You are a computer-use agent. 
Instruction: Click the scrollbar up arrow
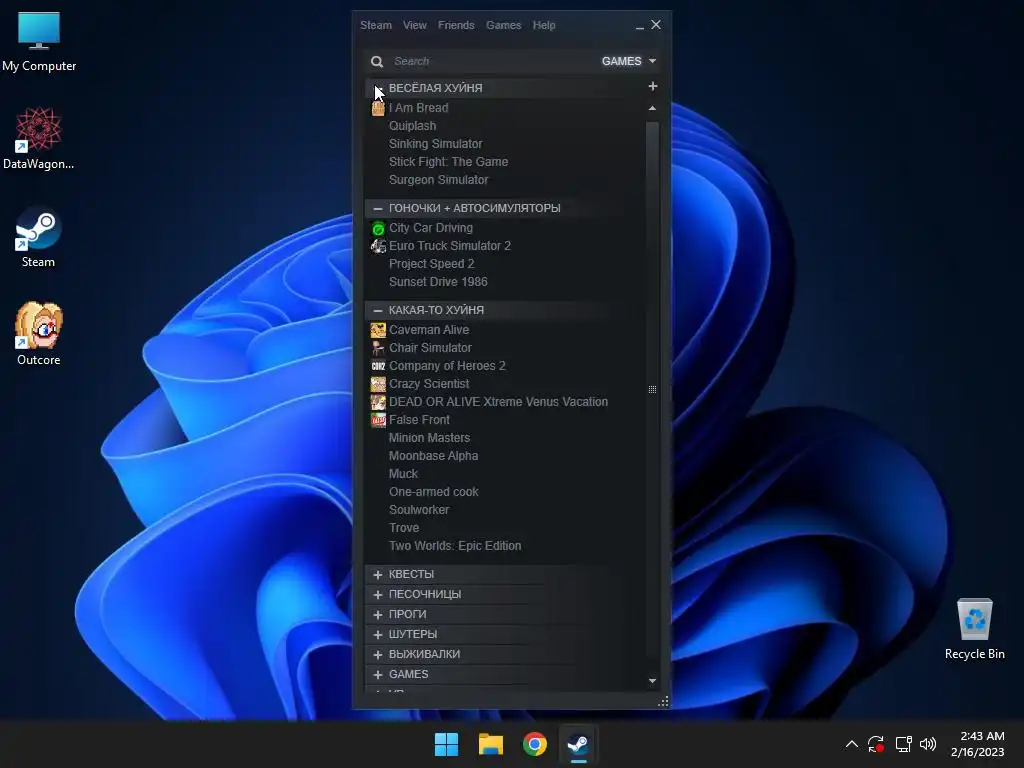(x=652, y=108)
